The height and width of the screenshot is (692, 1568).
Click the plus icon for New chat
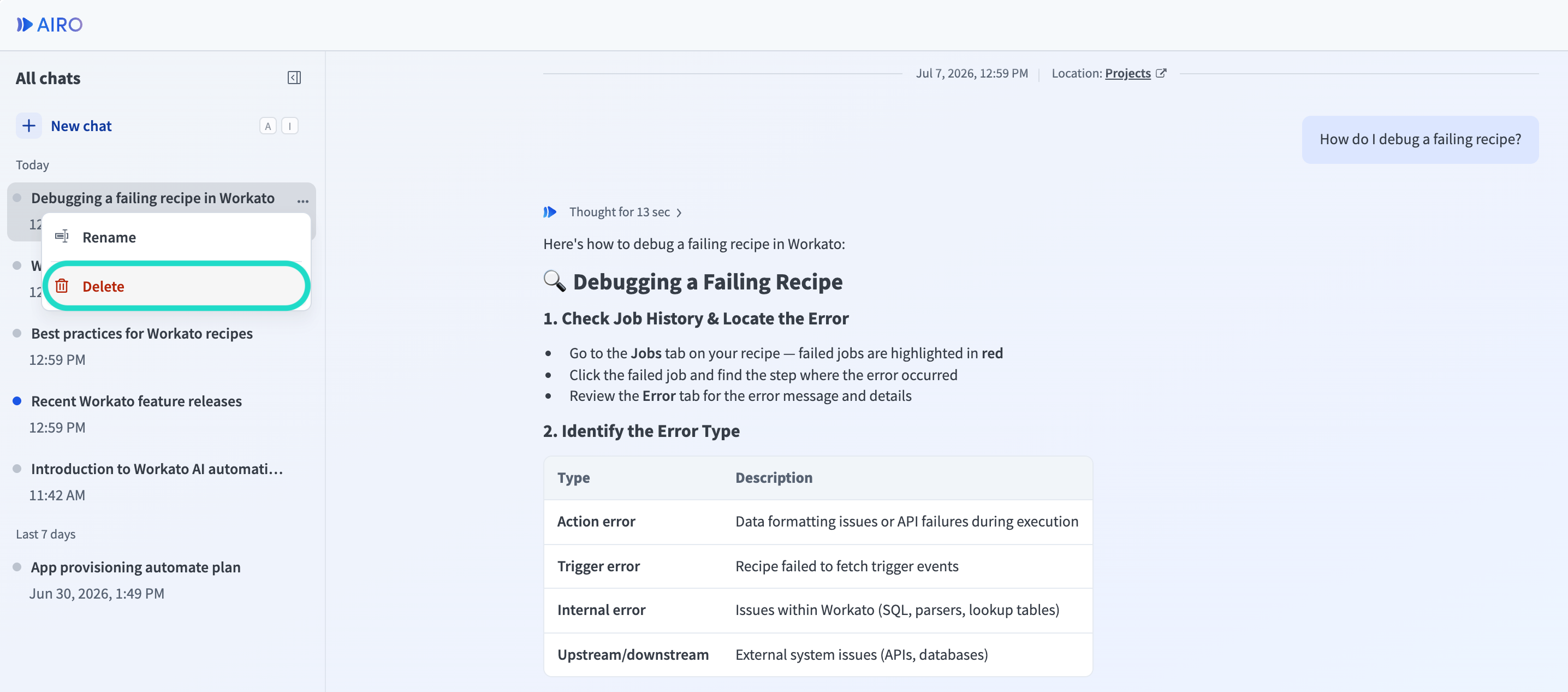[28, 126]
